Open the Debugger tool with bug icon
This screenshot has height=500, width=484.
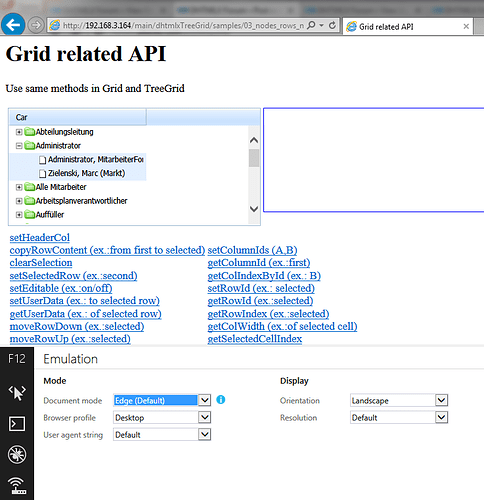click(17, 454)
